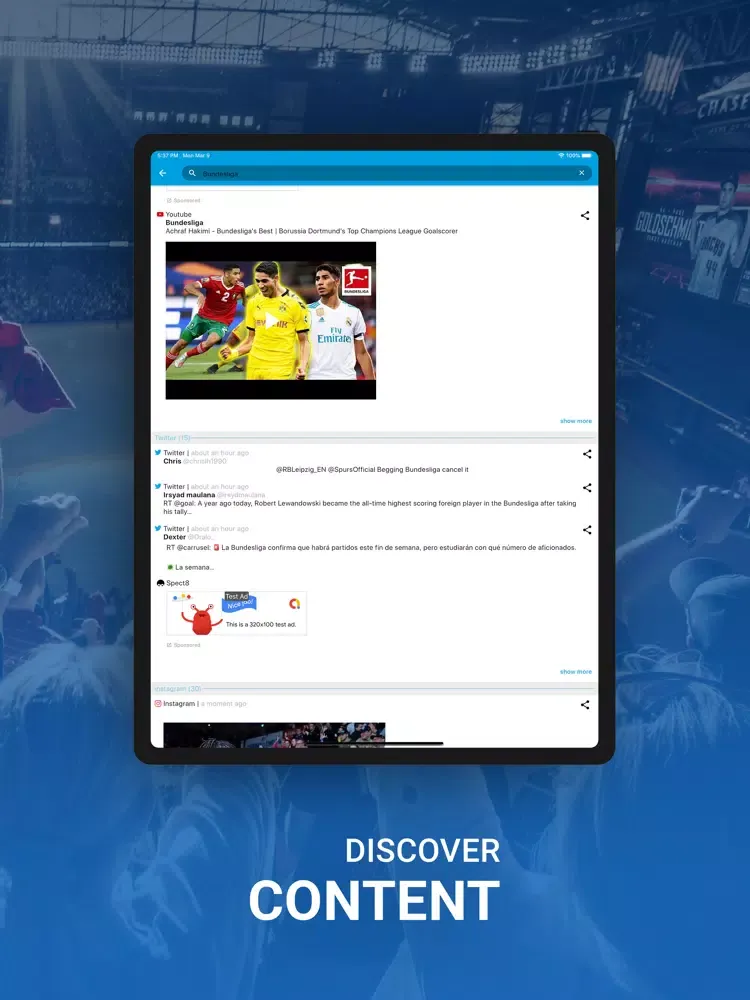Image resolution: width=750 pixels, height=1000 pixels.
Task: Clear the Bundesliga search with the X
Action: [581, 173]
